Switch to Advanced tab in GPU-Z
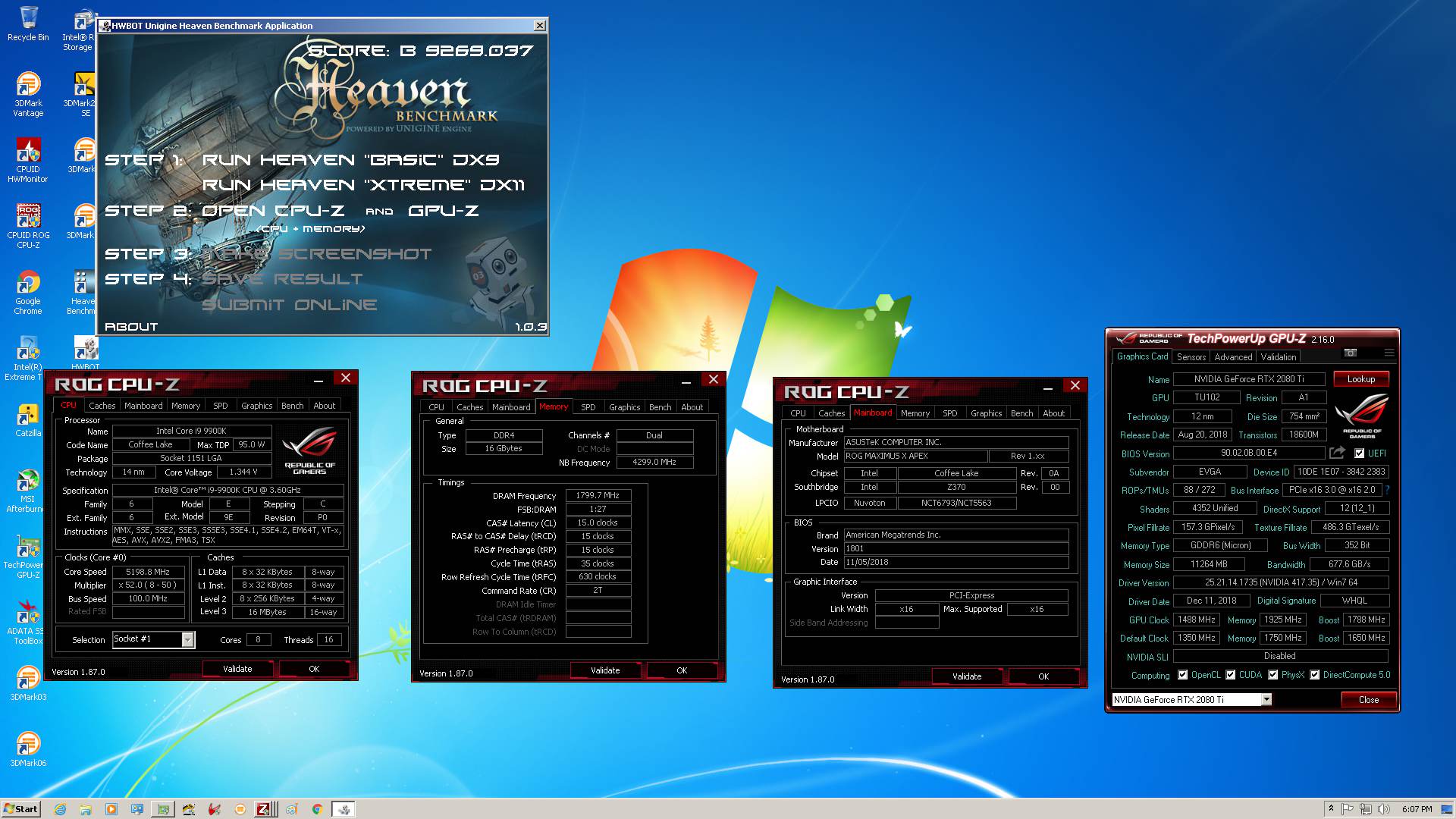 click(1233, 357)
